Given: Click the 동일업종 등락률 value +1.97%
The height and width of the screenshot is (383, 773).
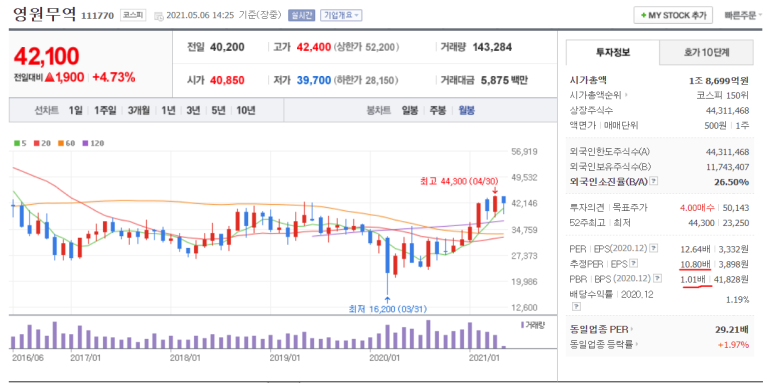Looking at the screenshot, I should click(735, 344).
